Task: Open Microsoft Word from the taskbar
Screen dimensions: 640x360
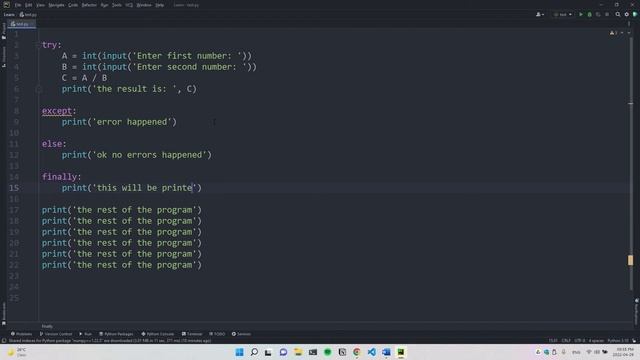Action: 386,352
